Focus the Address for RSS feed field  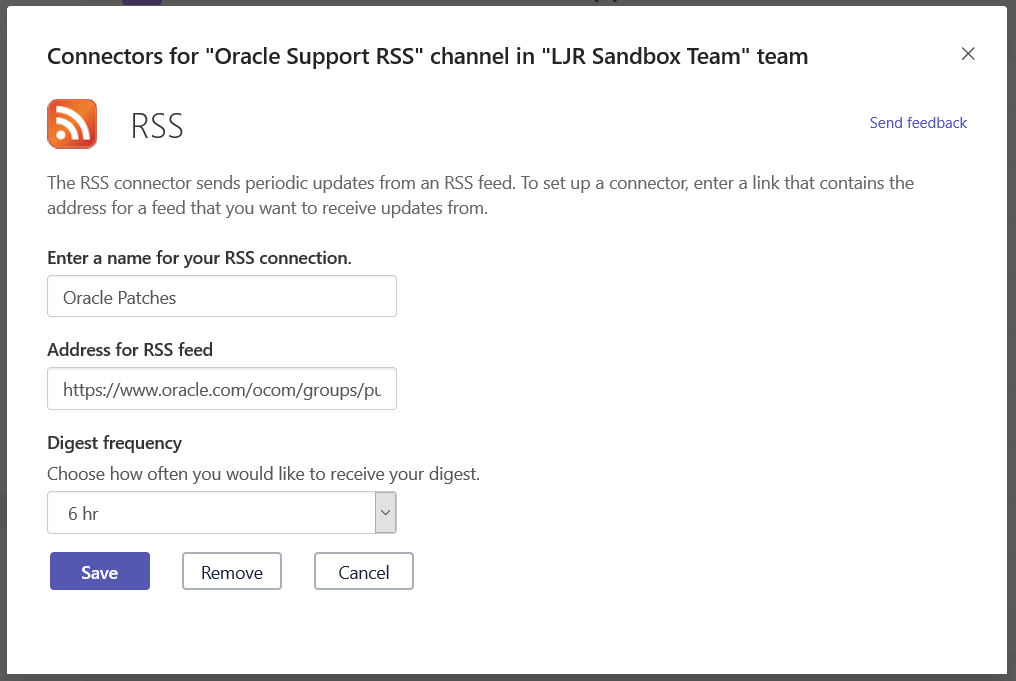point(222,389)
